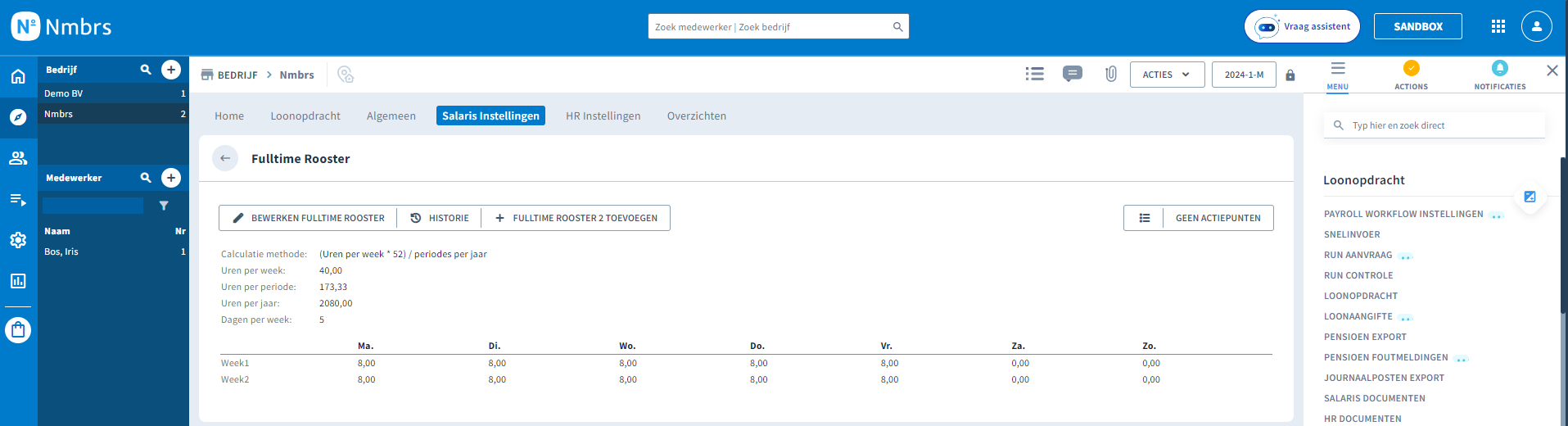The image size is (1568, 426).
Task: Open the playlist run icon in sidebar
Action: coord(18,199)
